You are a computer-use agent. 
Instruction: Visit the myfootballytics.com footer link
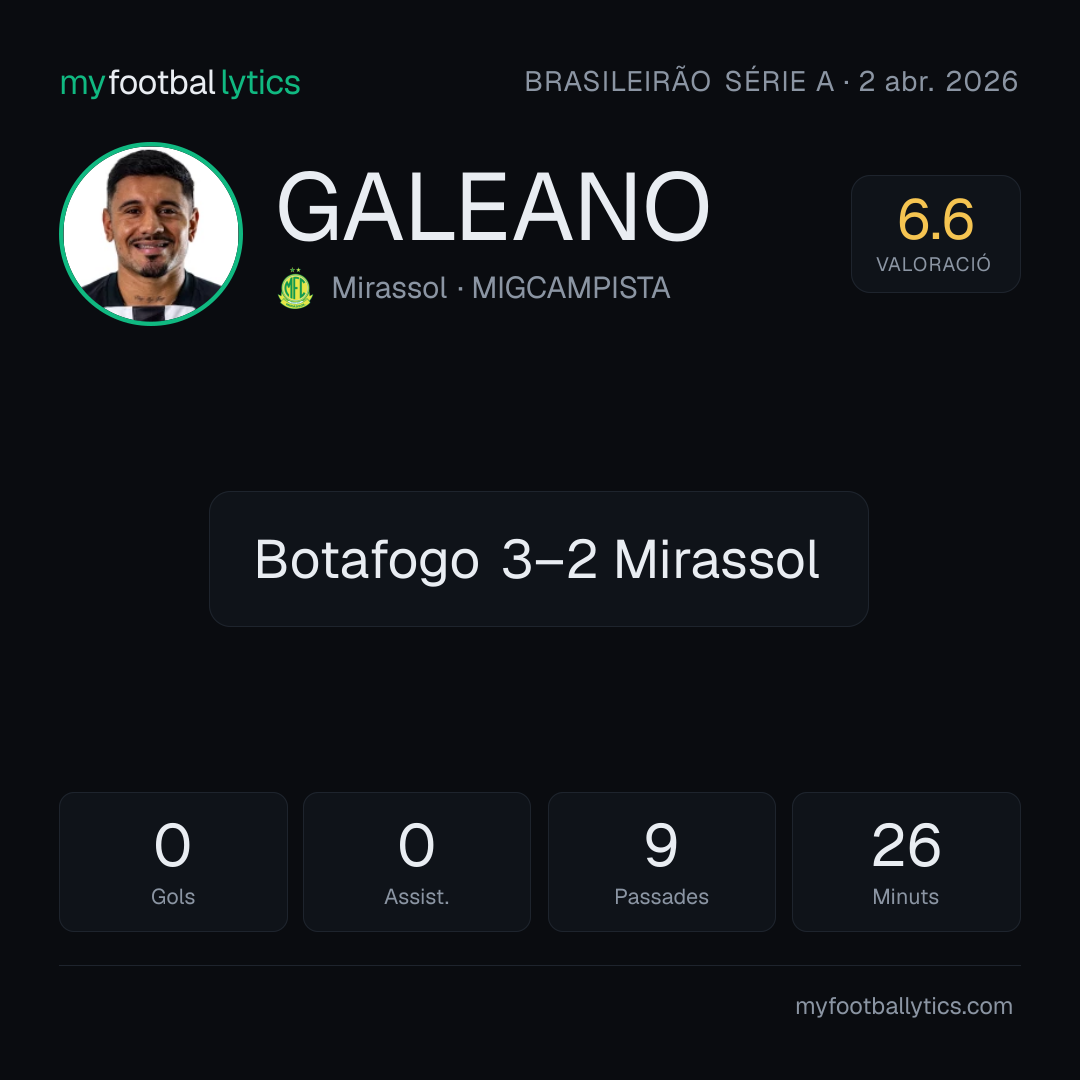904,1006
